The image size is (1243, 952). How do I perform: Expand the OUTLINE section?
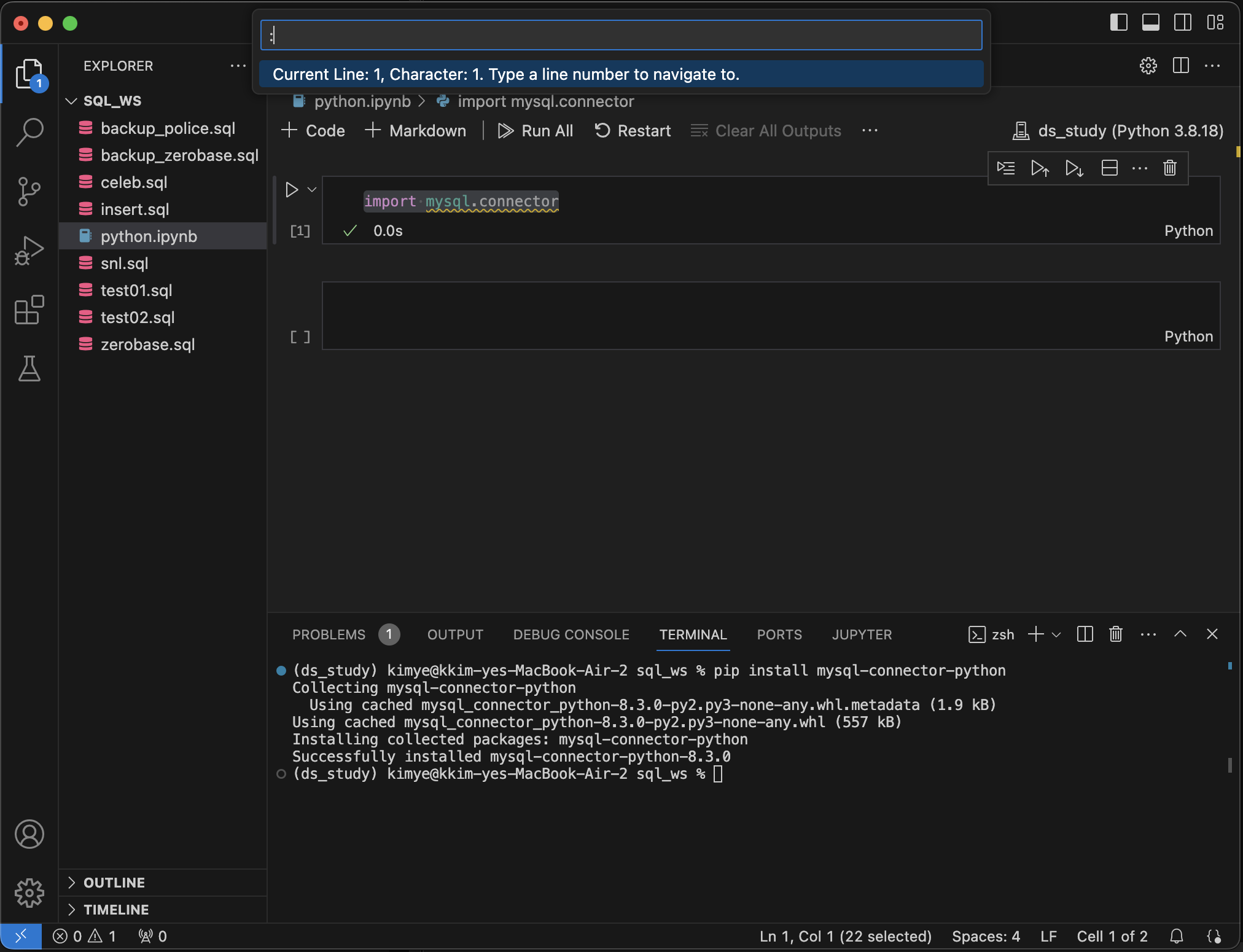[114, 883]
